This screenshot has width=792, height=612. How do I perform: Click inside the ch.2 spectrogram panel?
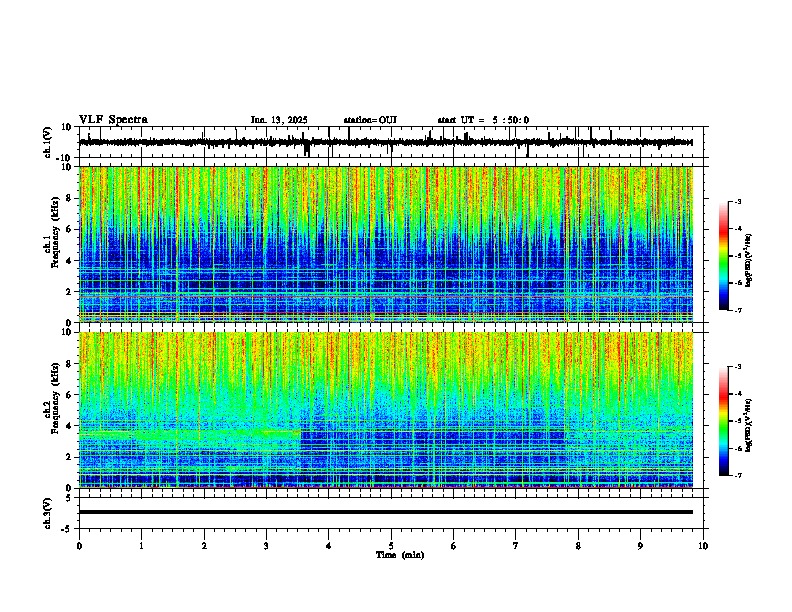pos(386,410)
